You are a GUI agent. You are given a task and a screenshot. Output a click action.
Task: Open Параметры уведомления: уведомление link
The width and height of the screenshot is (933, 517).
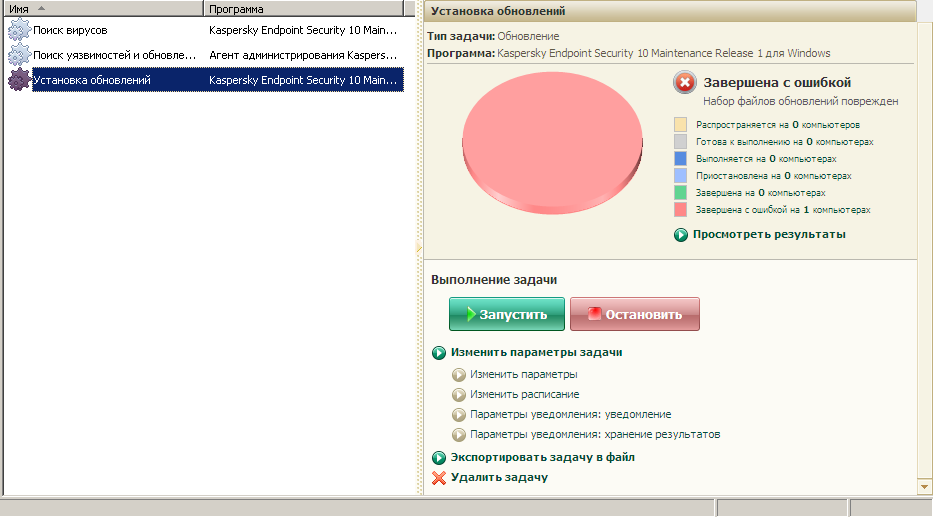(571, 415)
